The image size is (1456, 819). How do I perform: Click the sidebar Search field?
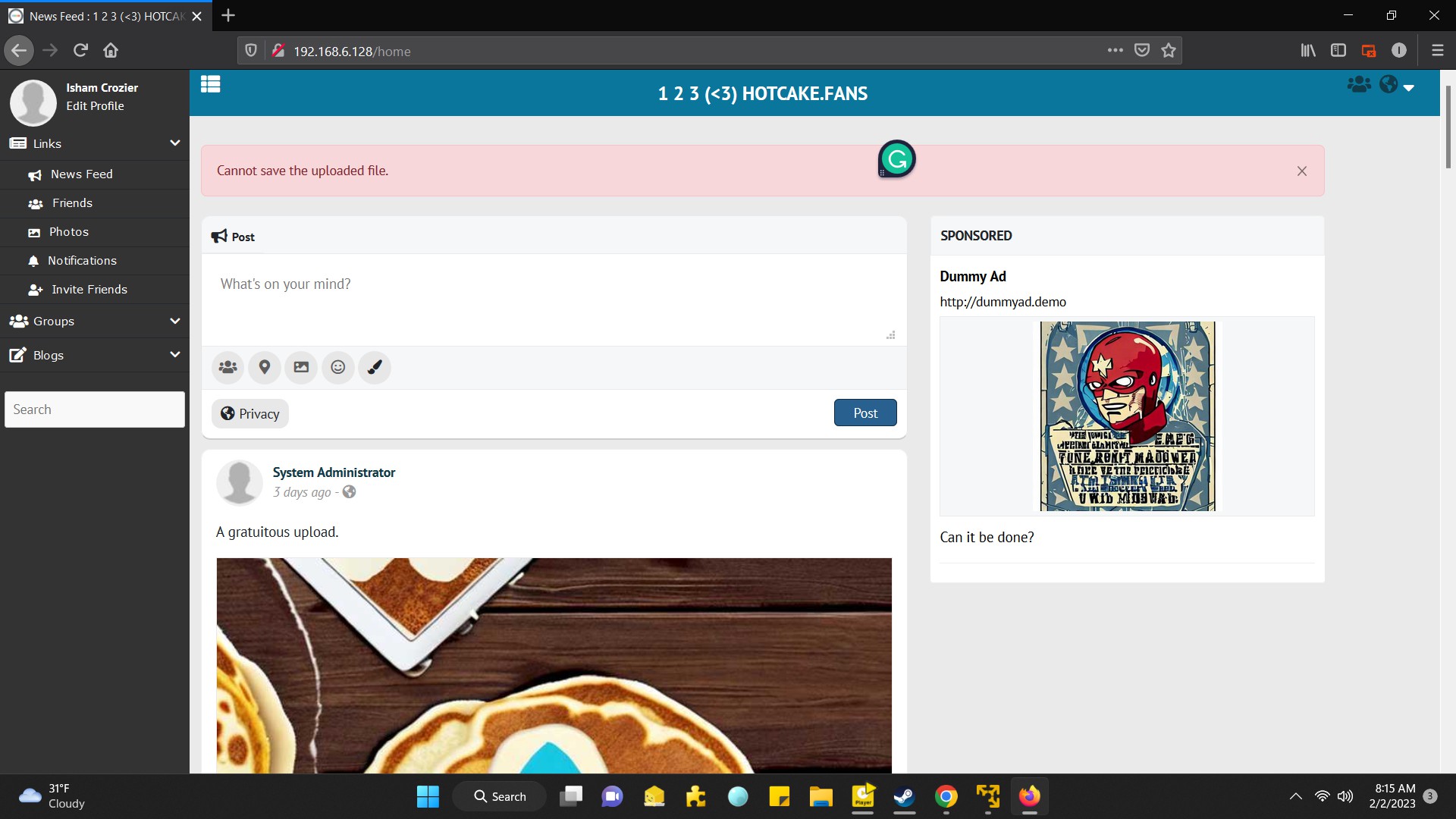tap(95, 409)
